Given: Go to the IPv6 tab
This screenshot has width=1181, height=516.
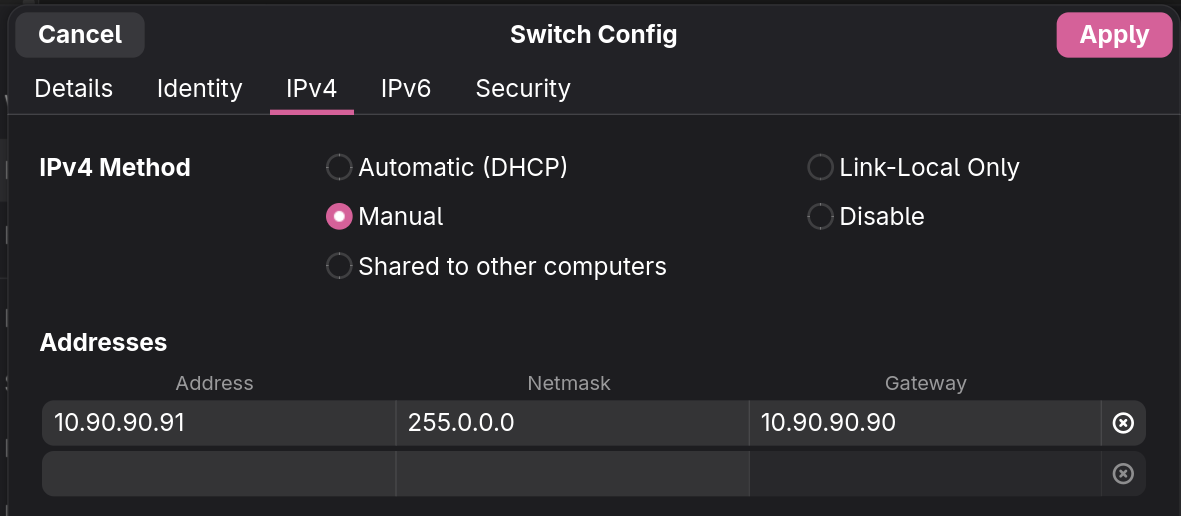Looking at the screenshot, I should point(405,89).
